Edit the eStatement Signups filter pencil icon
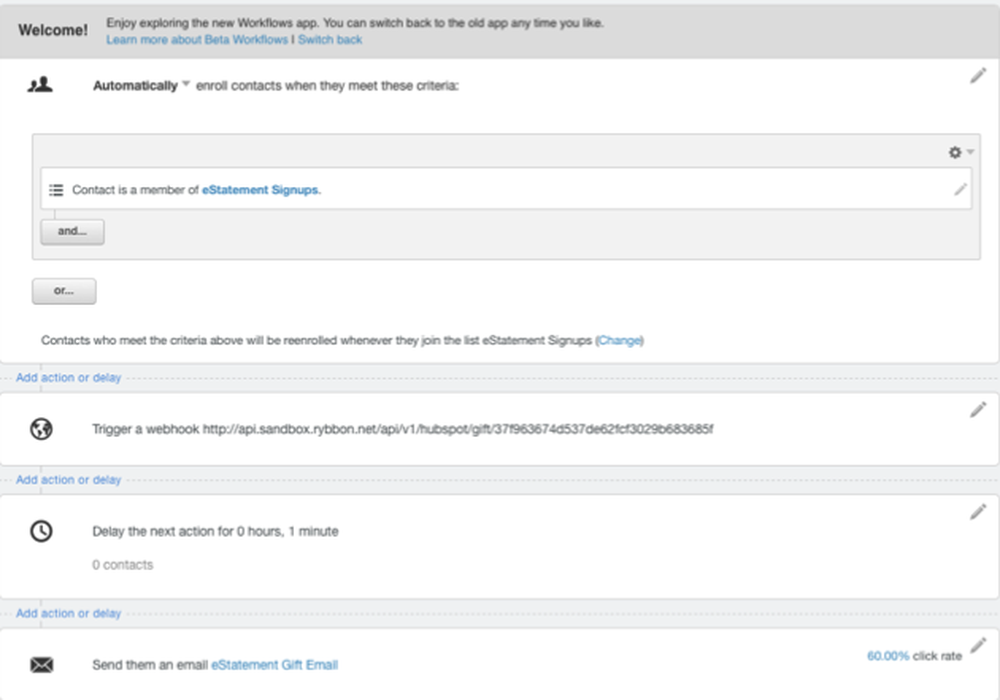The height and width of the screenshot is (700, 1000). [961, 189]
